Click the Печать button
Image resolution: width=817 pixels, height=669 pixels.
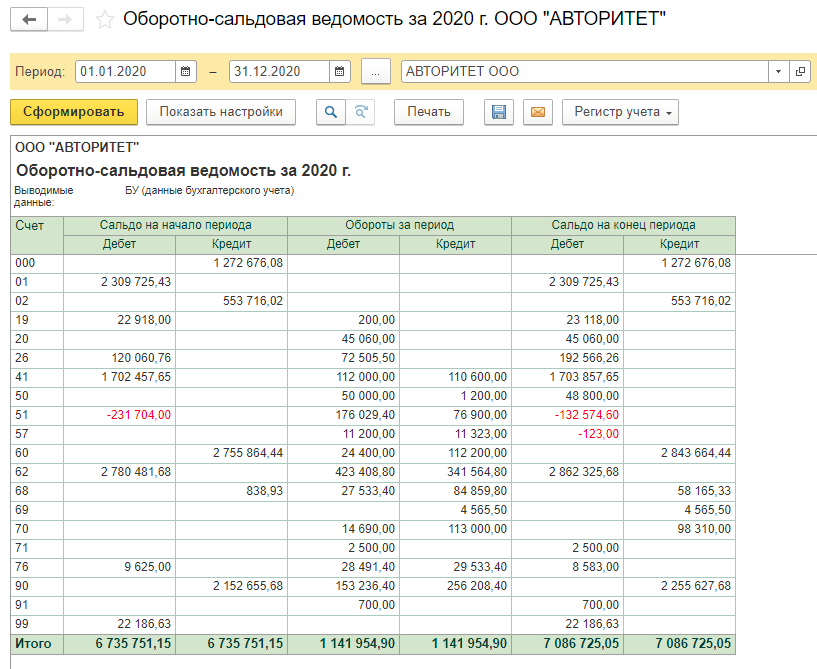coord(429,112)
